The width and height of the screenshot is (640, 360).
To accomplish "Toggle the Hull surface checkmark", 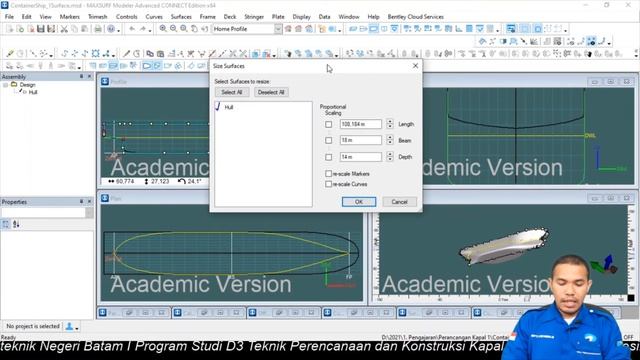I will click(218, 107).
